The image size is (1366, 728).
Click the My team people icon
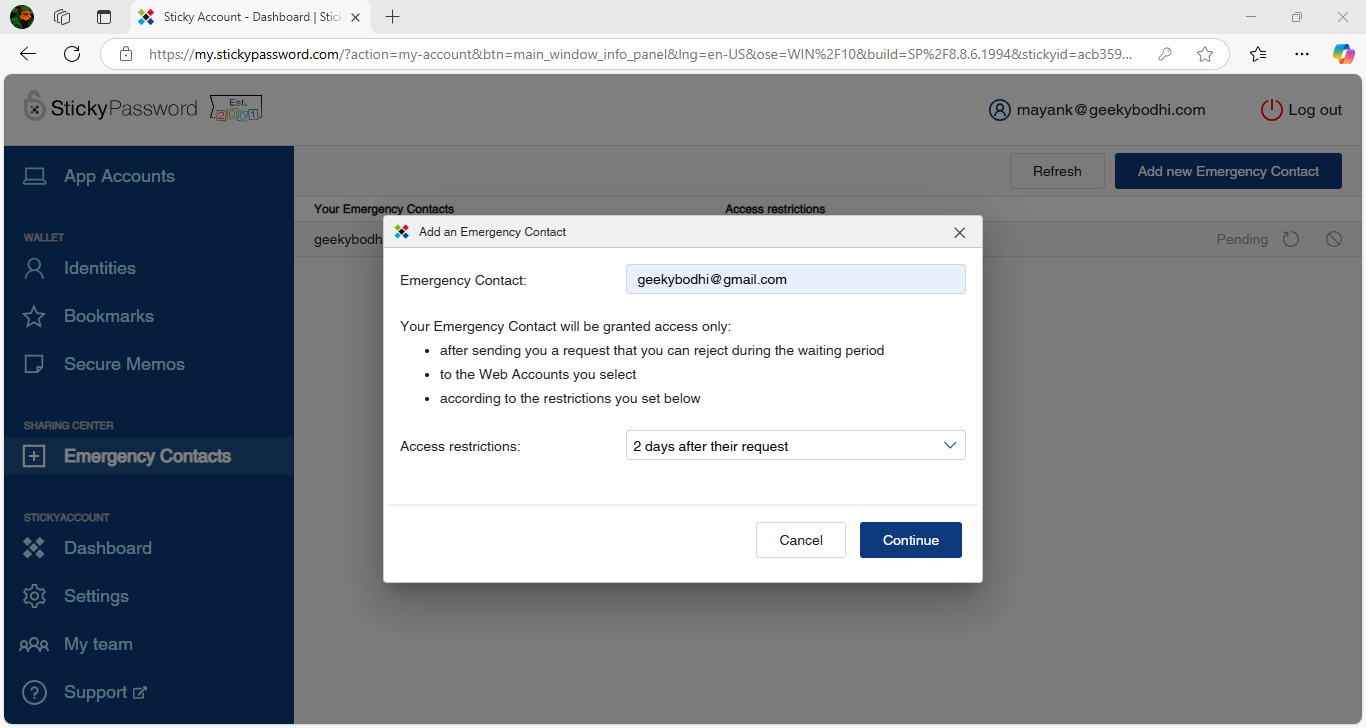pos(34,645)
